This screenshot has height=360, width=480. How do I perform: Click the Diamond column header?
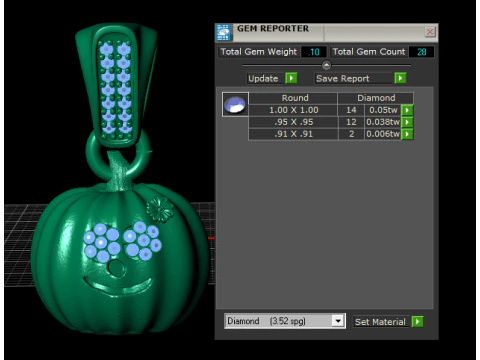tap(376, 98)
